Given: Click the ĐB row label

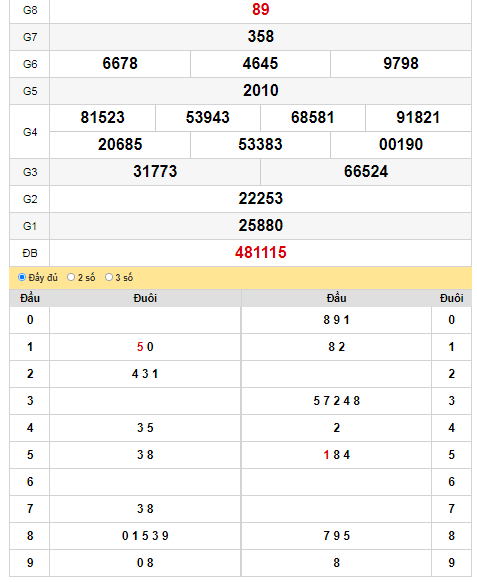Looking at the screenshot, I should [30, 253].
